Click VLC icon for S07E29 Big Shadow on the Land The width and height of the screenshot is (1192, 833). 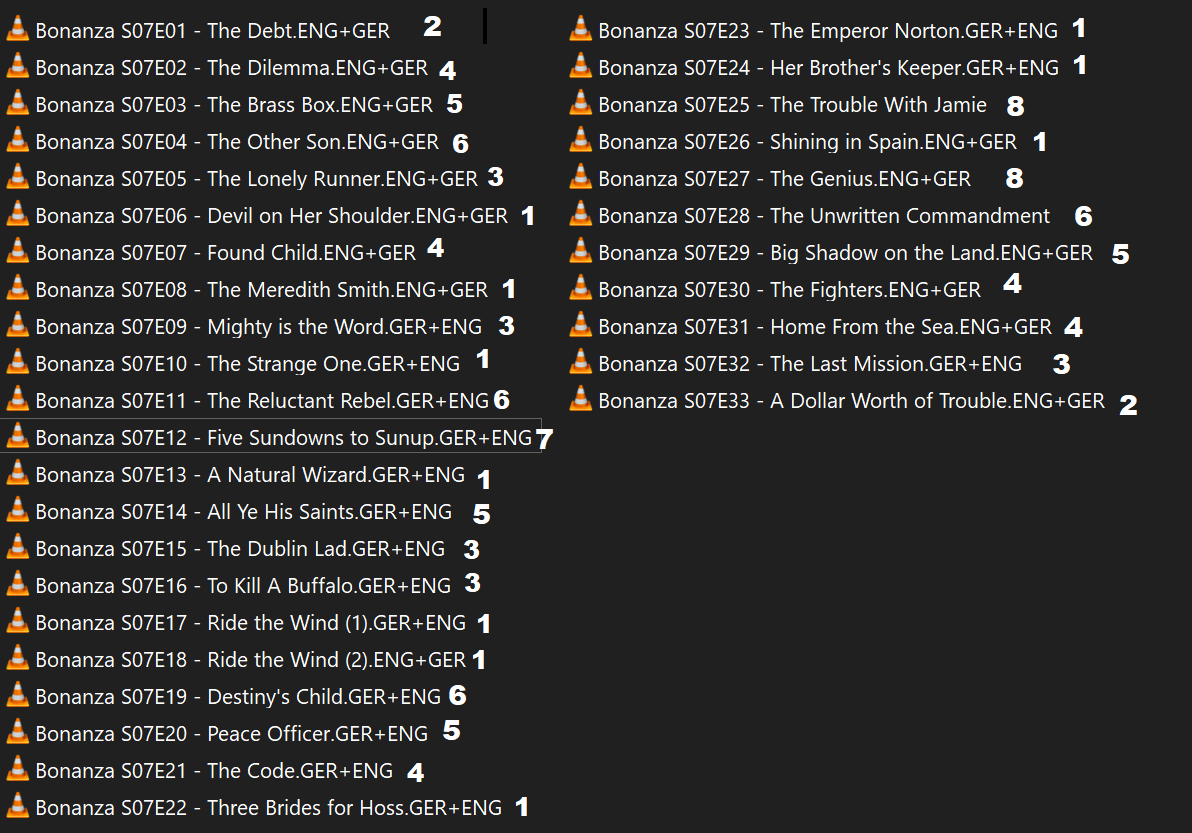click(x=581, y=252)
